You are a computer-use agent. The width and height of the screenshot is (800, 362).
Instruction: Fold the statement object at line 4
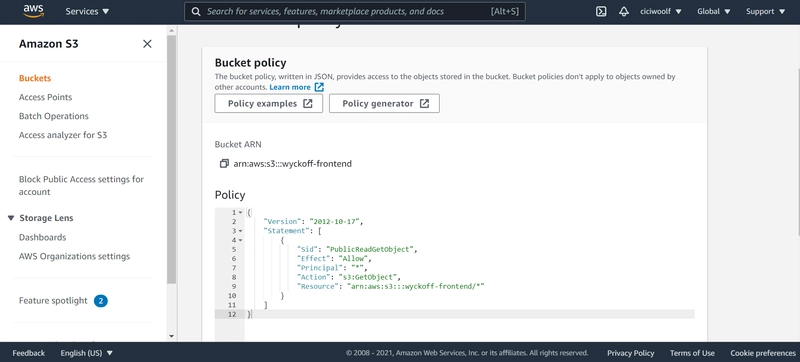[x=240, y=240]
